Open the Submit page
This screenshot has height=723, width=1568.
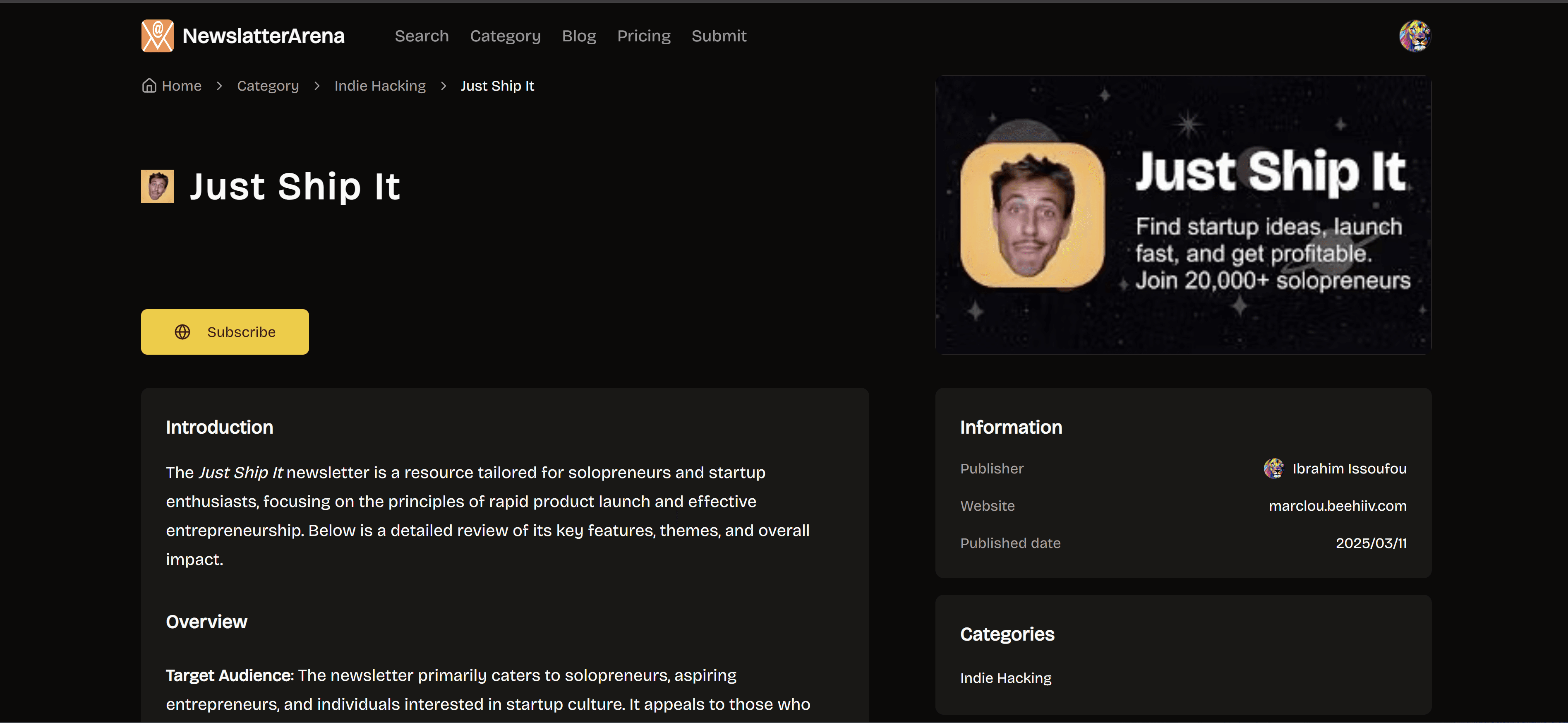(718, 36)
